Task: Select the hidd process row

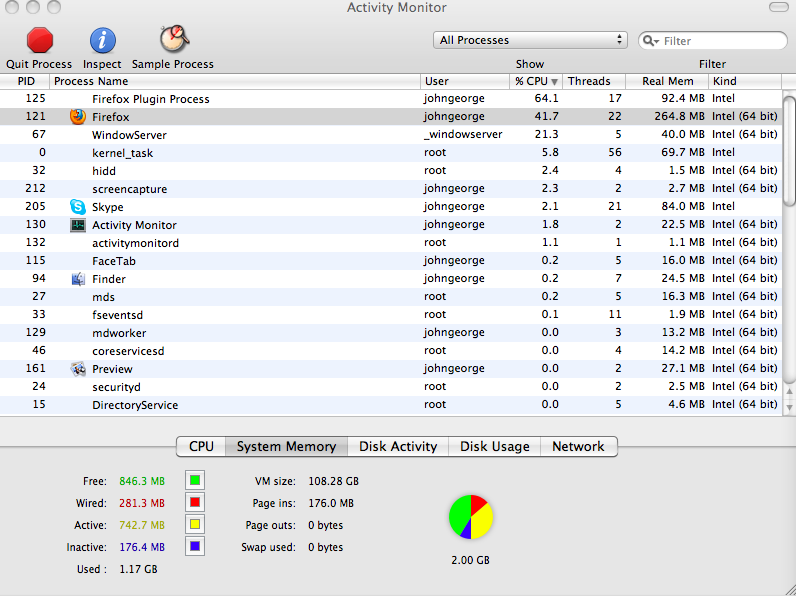Action: [x=391, y=171]
